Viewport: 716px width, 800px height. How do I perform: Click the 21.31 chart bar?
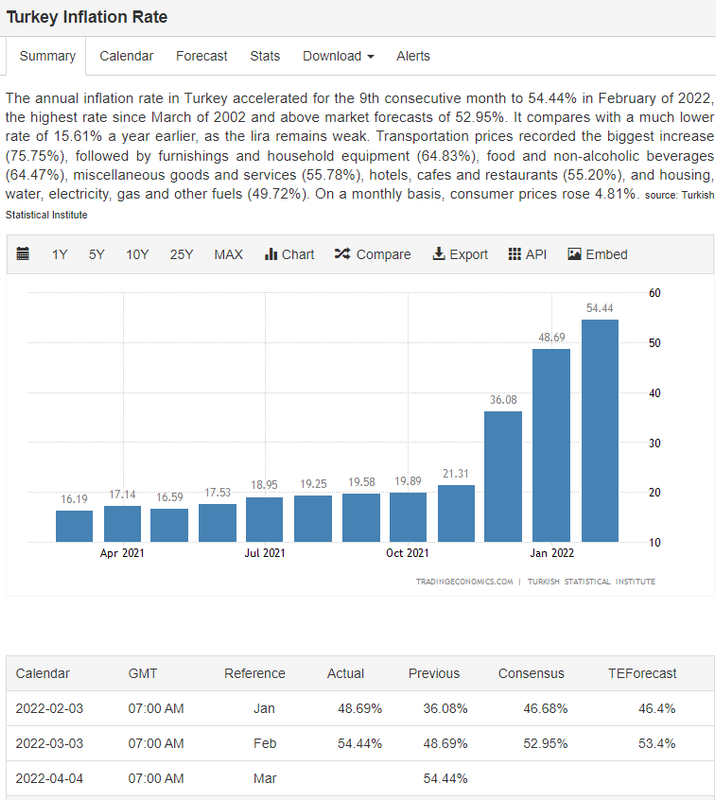point(456,513)
